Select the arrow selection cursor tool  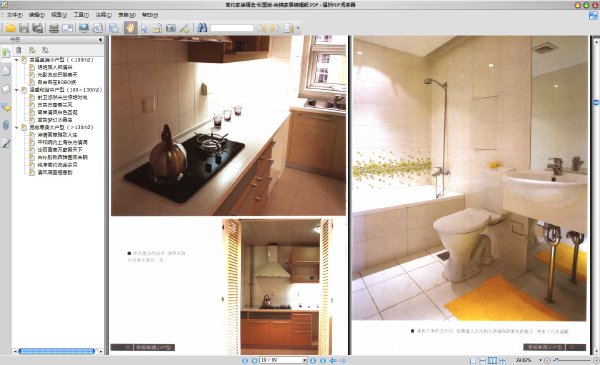[x=144, y=28]
